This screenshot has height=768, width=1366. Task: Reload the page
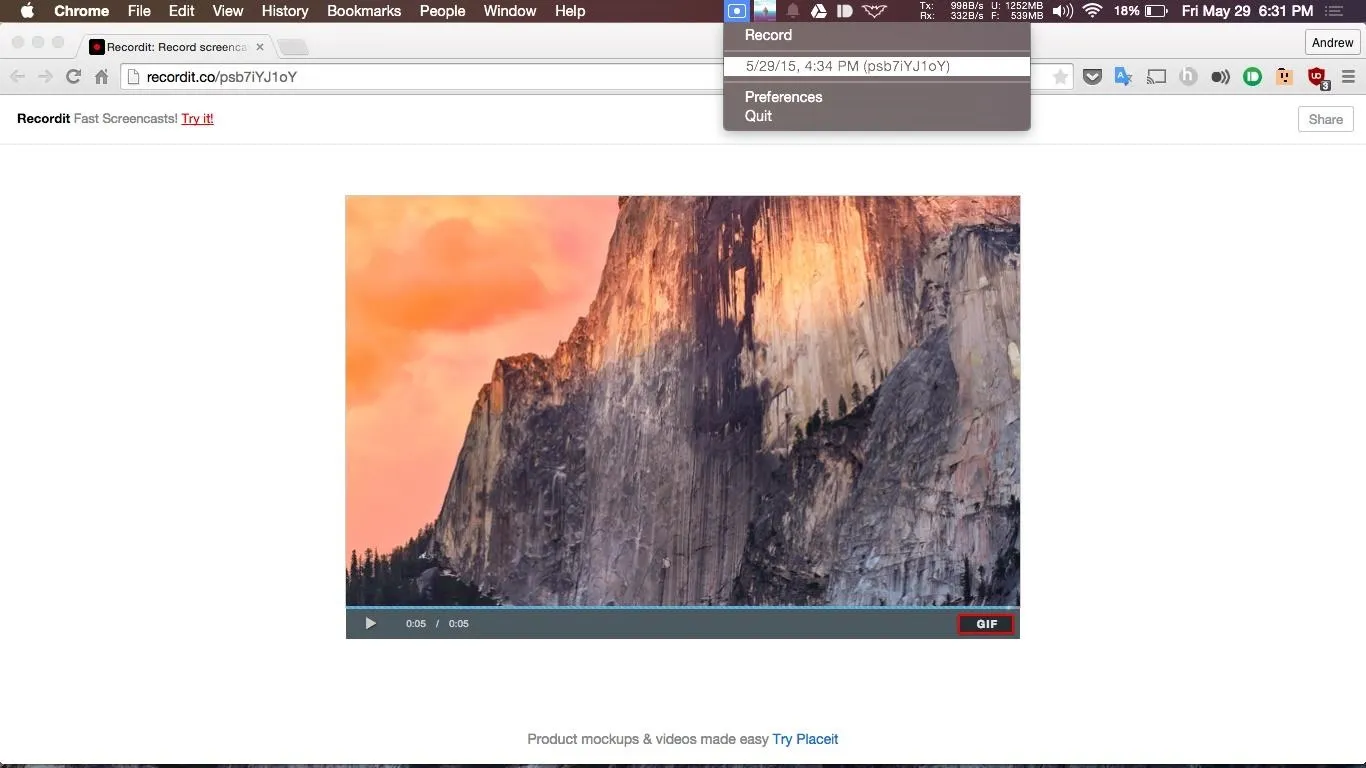[x=73, y=77]
